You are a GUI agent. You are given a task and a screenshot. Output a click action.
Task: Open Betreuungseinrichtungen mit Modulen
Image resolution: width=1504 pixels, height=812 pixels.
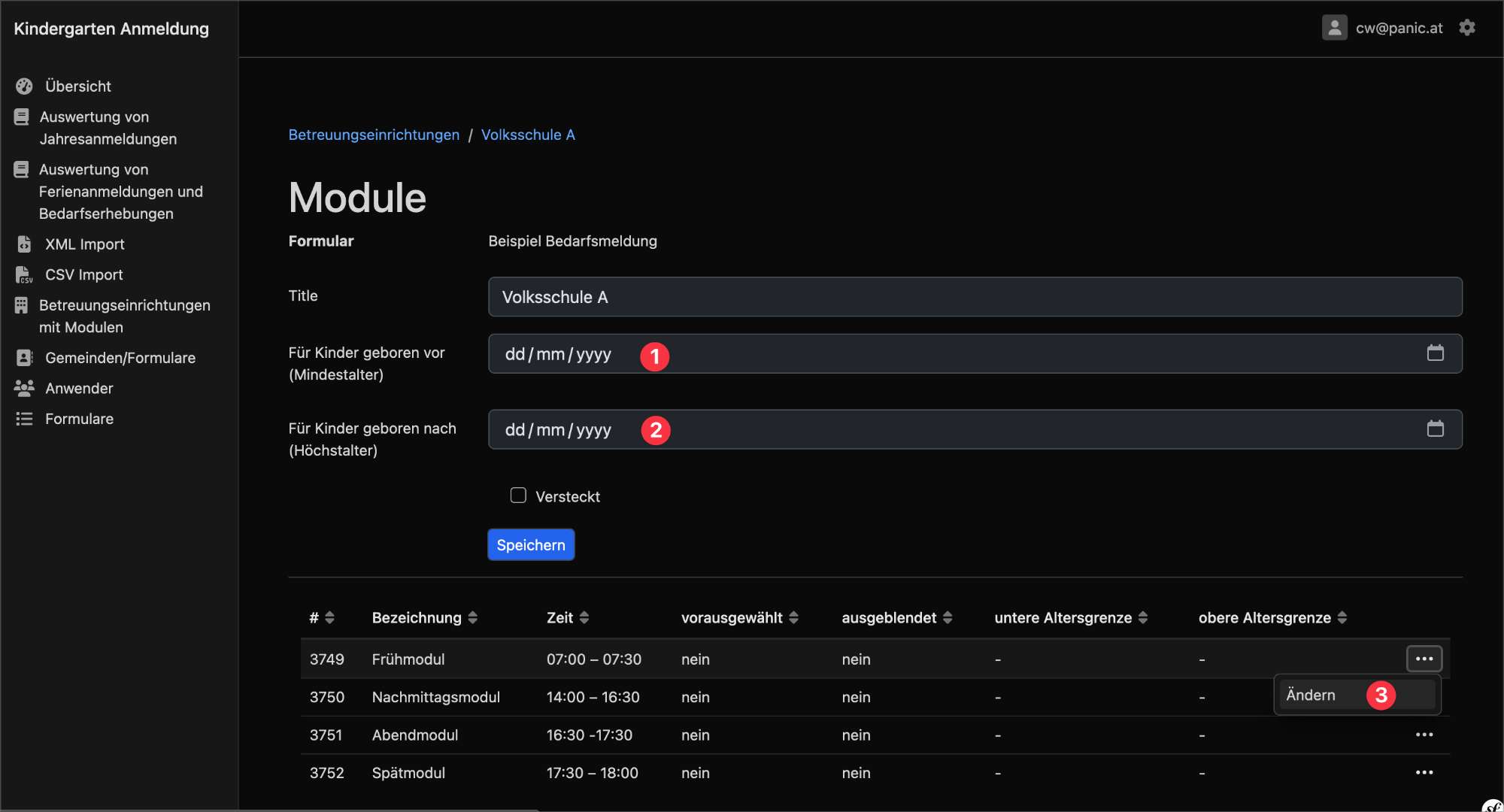click(125, 317)
